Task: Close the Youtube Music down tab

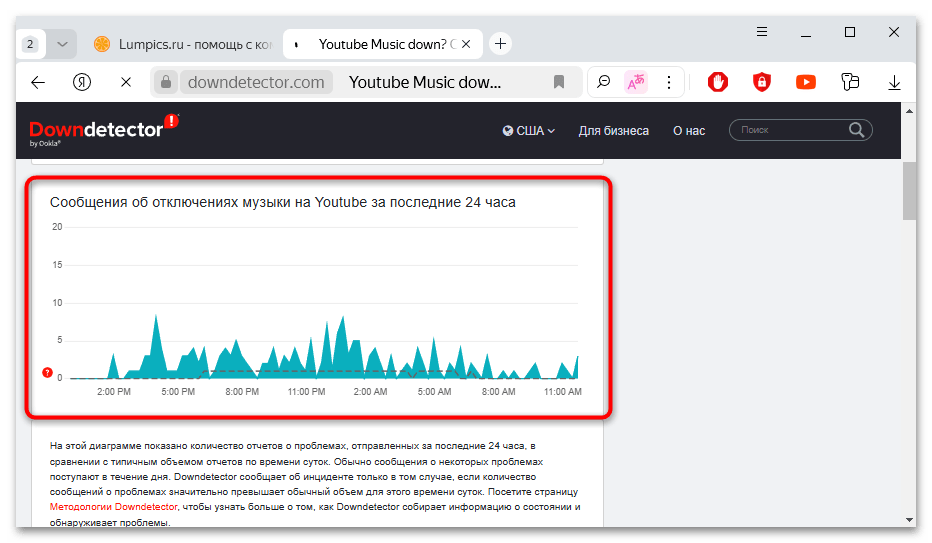Action: point(466,44)
